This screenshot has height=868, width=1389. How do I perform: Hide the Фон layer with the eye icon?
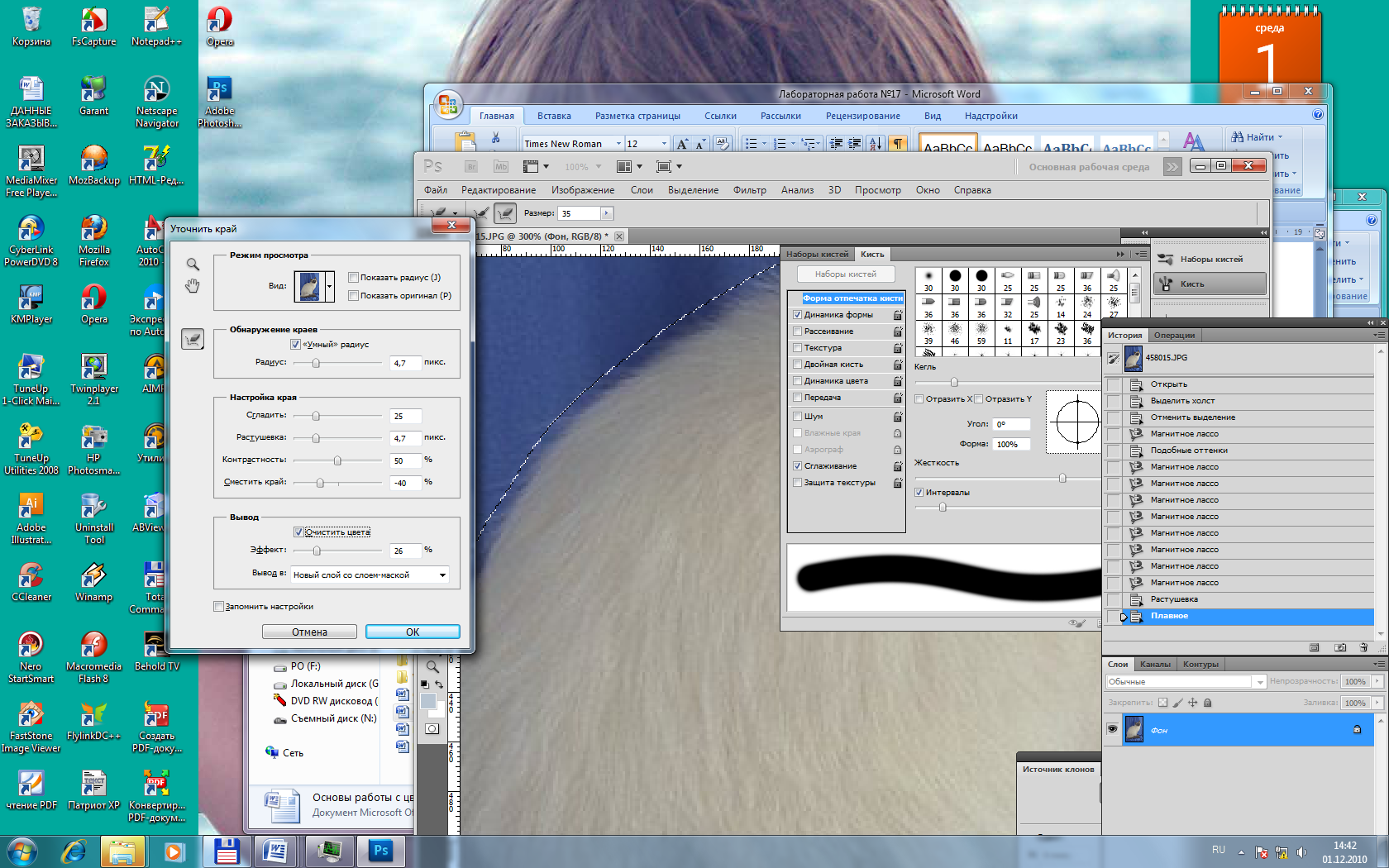pyautogui.click(x=1112, y=729)
